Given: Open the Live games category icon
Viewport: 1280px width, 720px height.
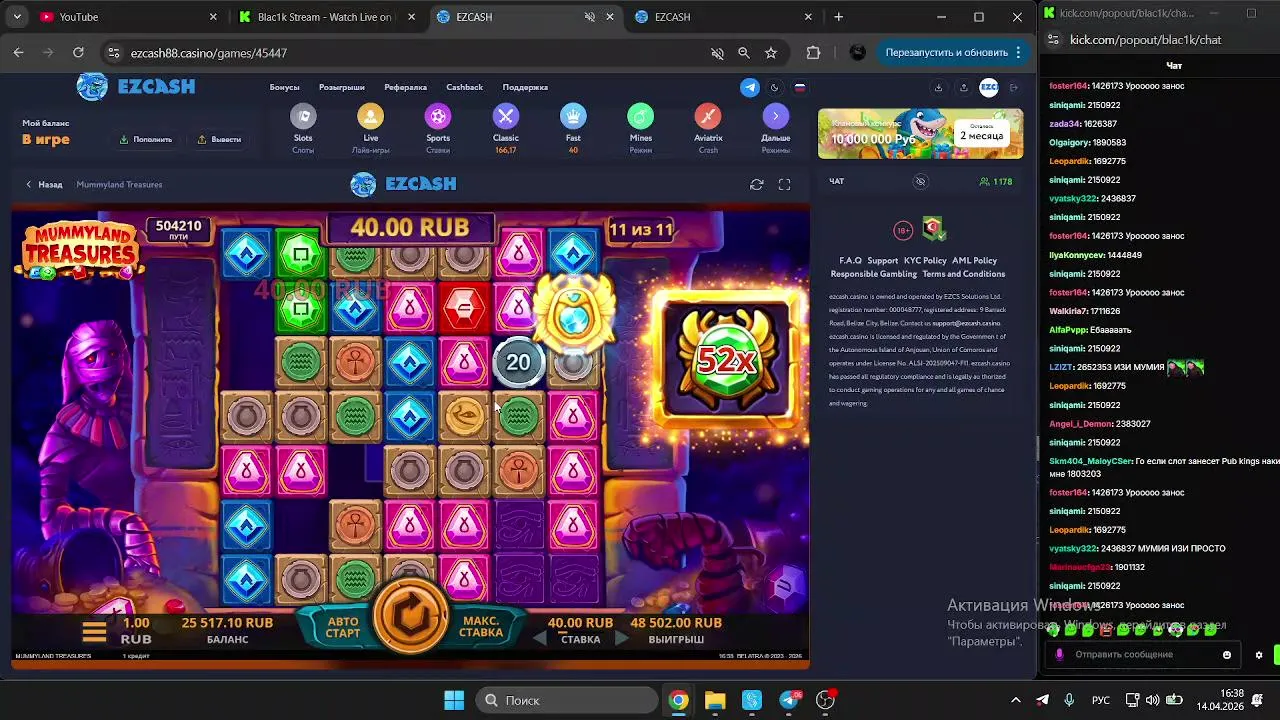Looking at the screenshot, I should point(371,117).
